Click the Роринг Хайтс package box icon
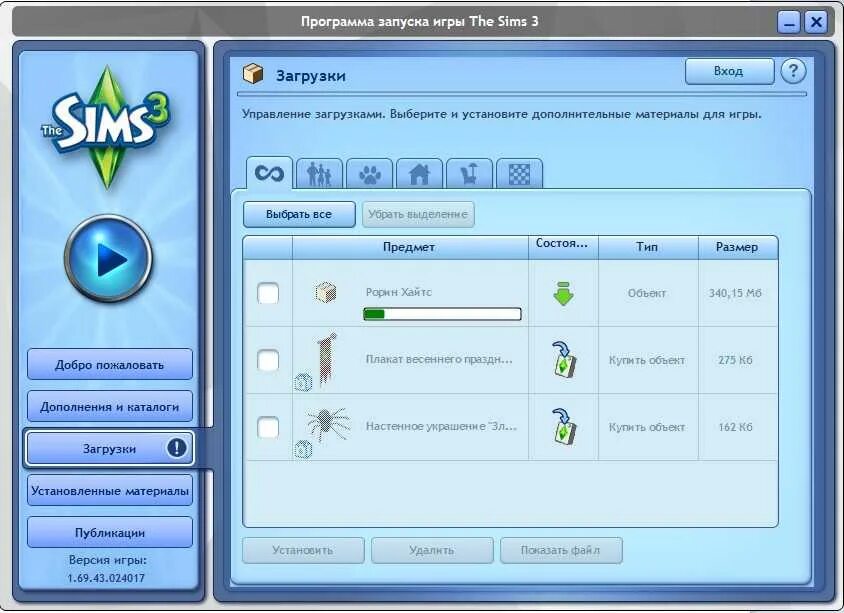 pyautogui.click(x=326, y=293)
